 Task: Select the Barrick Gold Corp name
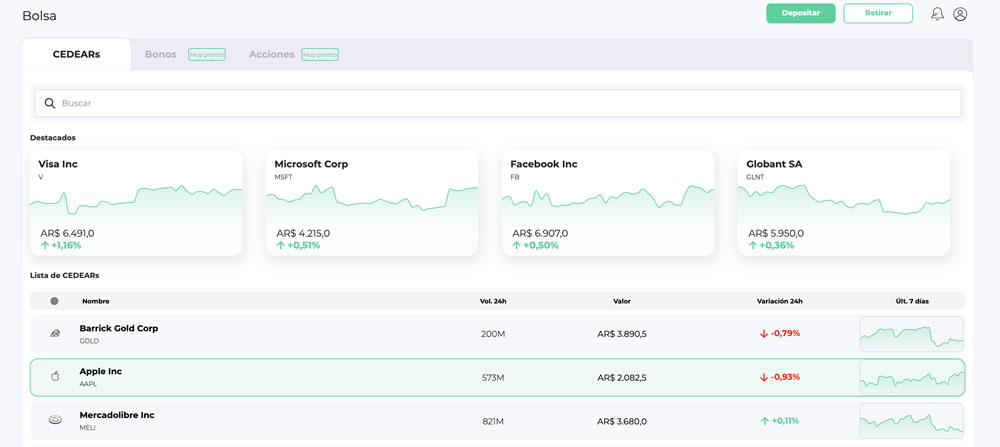coord(119,328)
